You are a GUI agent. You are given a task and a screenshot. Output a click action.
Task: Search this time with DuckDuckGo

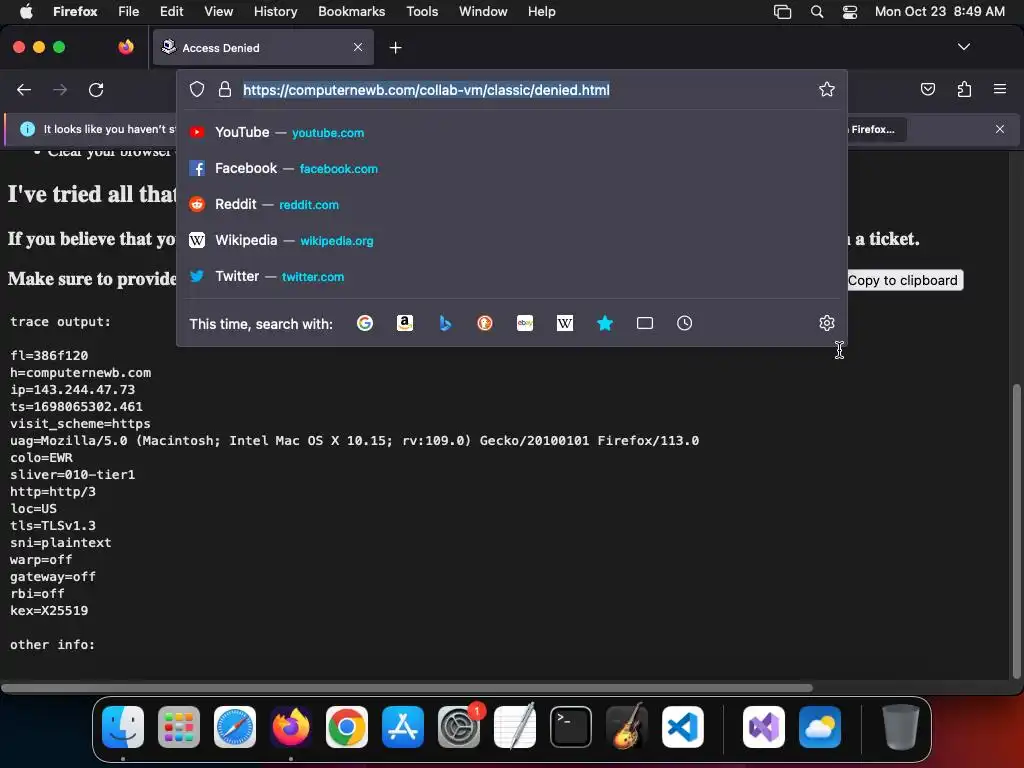(485, 323)
